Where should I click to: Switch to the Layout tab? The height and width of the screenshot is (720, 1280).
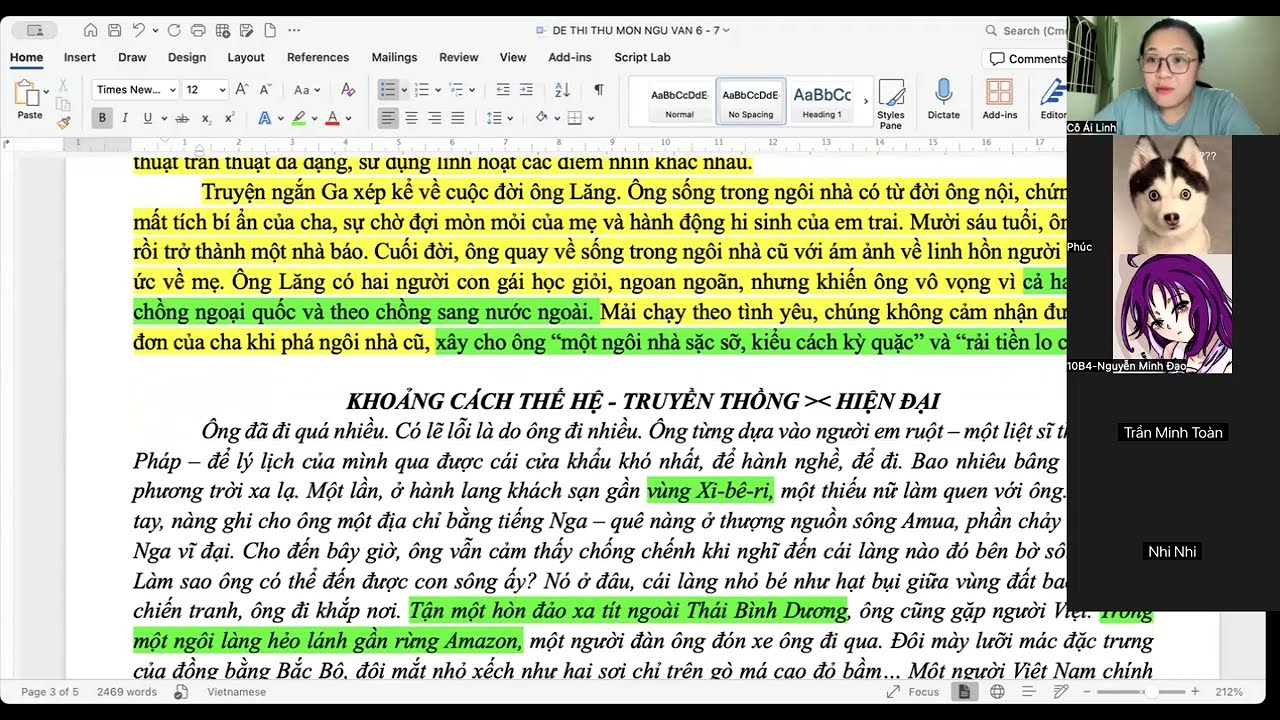click(246, 58)
